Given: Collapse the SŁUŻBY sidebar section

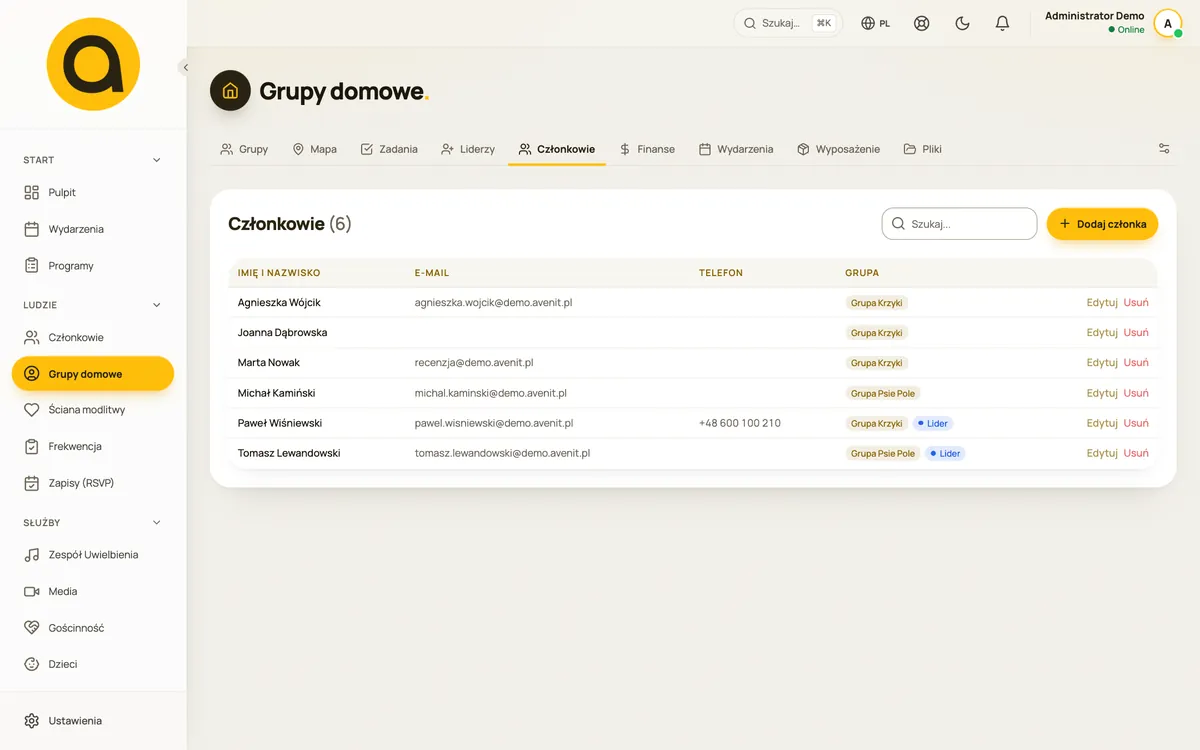Looking at the screenshot, I should [x=93, y=522].
